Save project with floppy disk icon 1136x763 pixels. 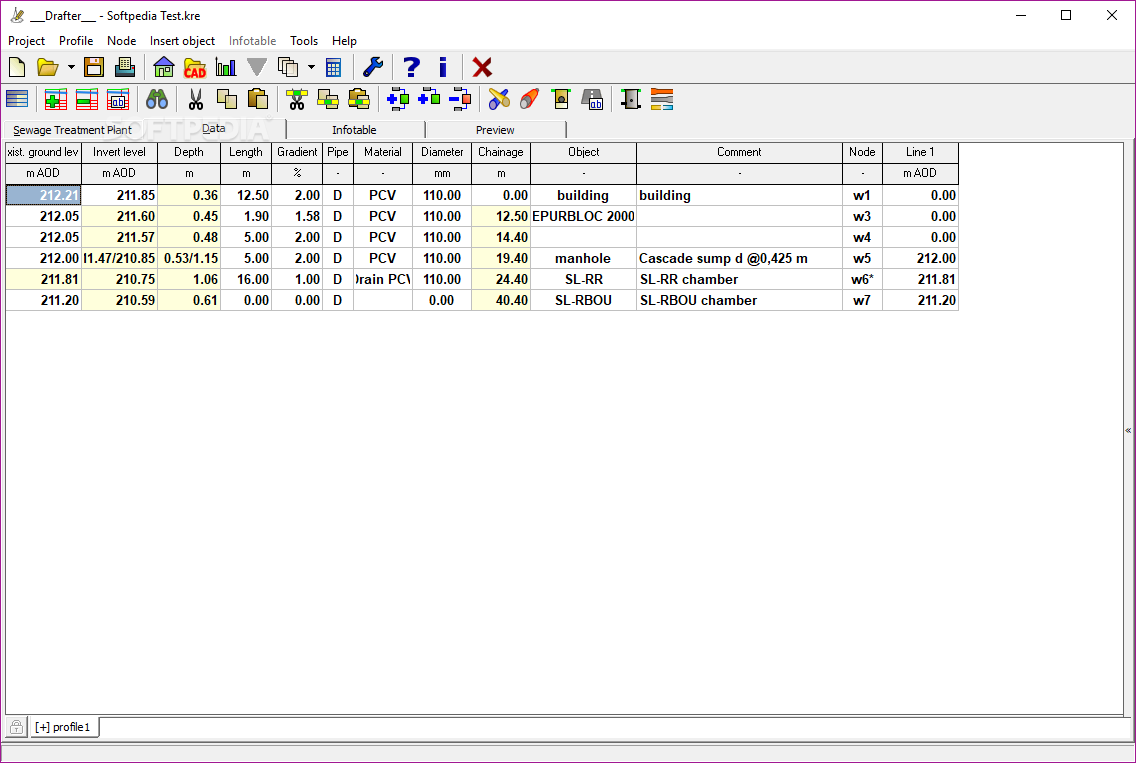point(94,67)
